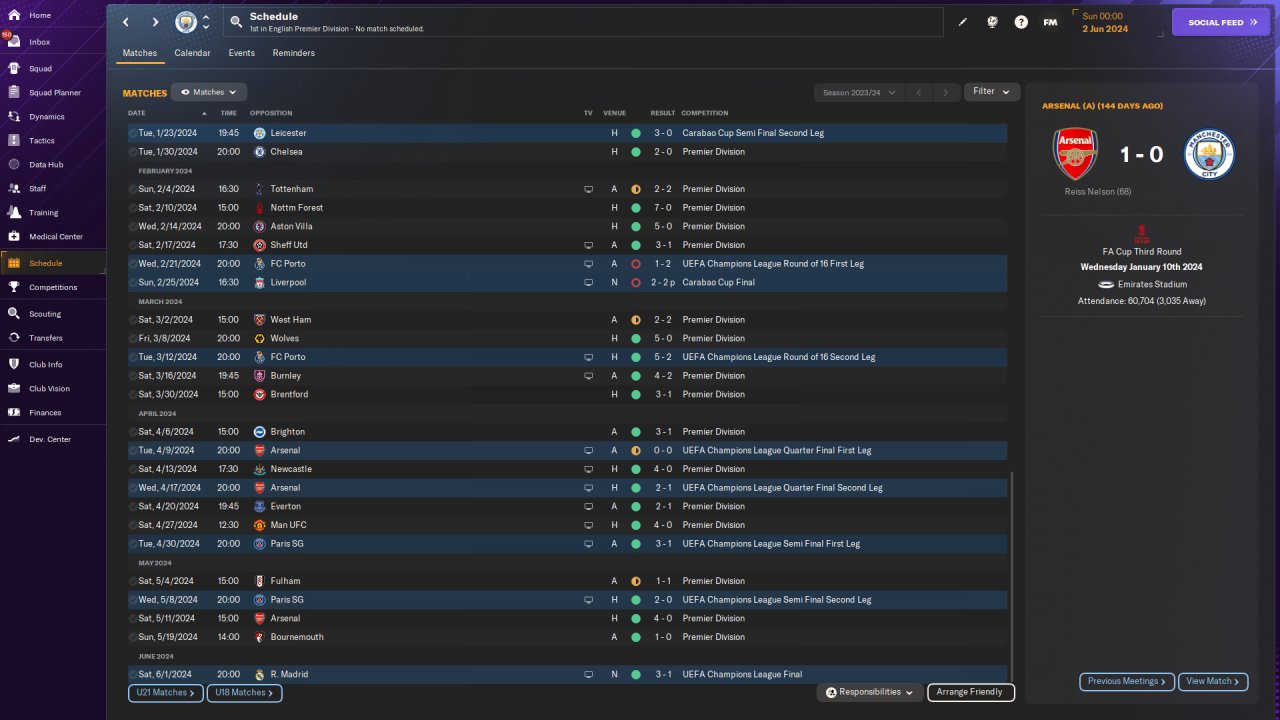Go back with the left arrow
Viewport: 1280px width, 720px height.
(126, 22)
